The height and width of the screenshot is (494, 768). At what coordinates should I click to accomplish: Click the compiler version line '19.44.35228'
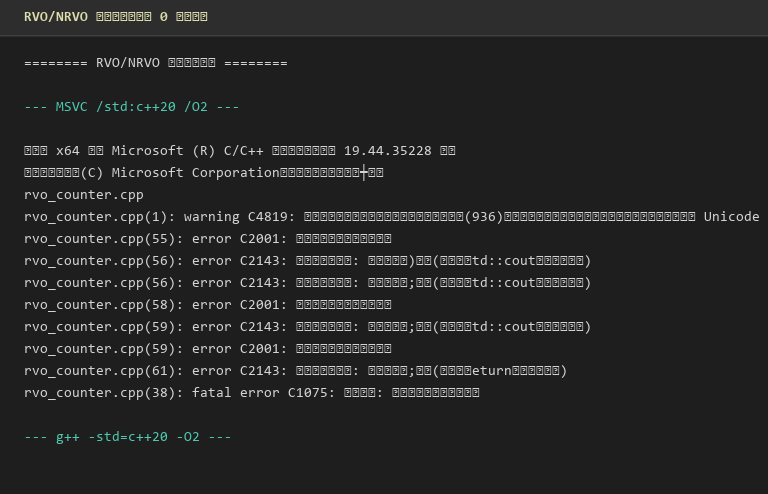240,151
